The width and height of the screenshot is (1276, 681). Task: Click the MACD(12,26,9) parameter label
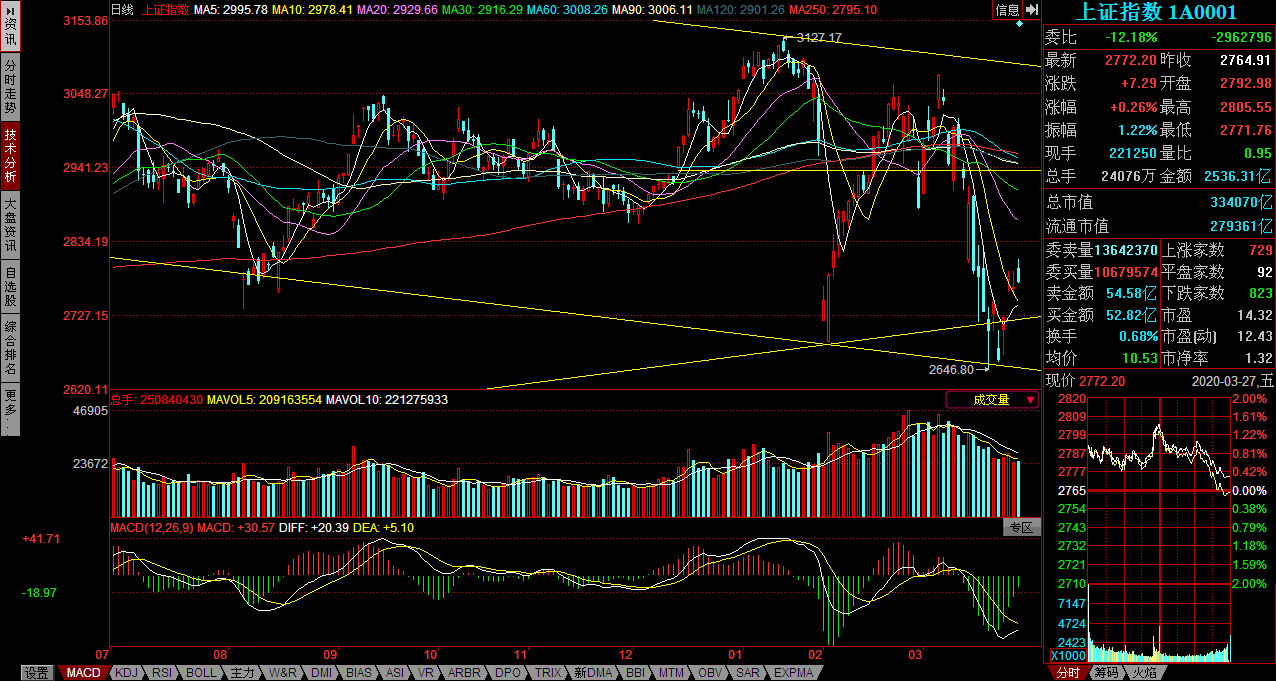click(151, 527)
